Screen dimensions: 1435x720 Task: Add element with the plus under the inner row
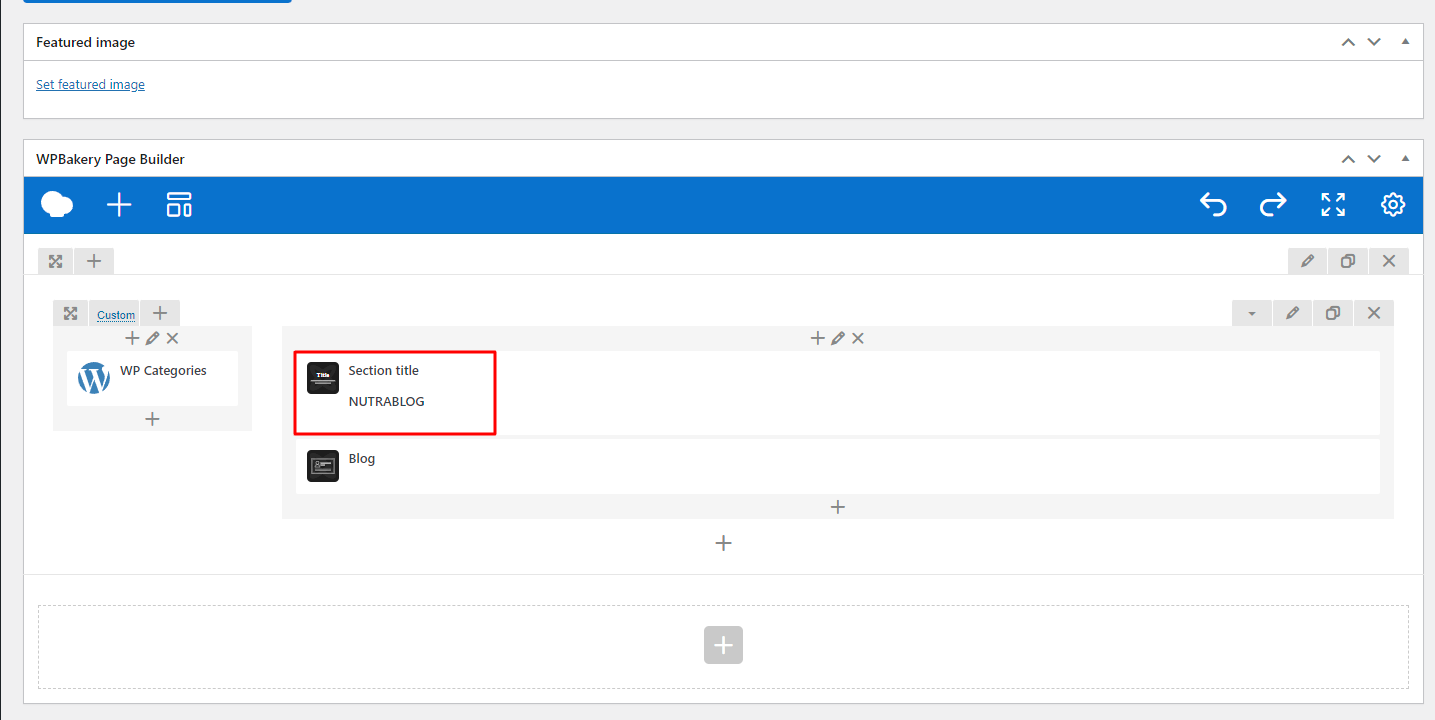tap(724, 543)
